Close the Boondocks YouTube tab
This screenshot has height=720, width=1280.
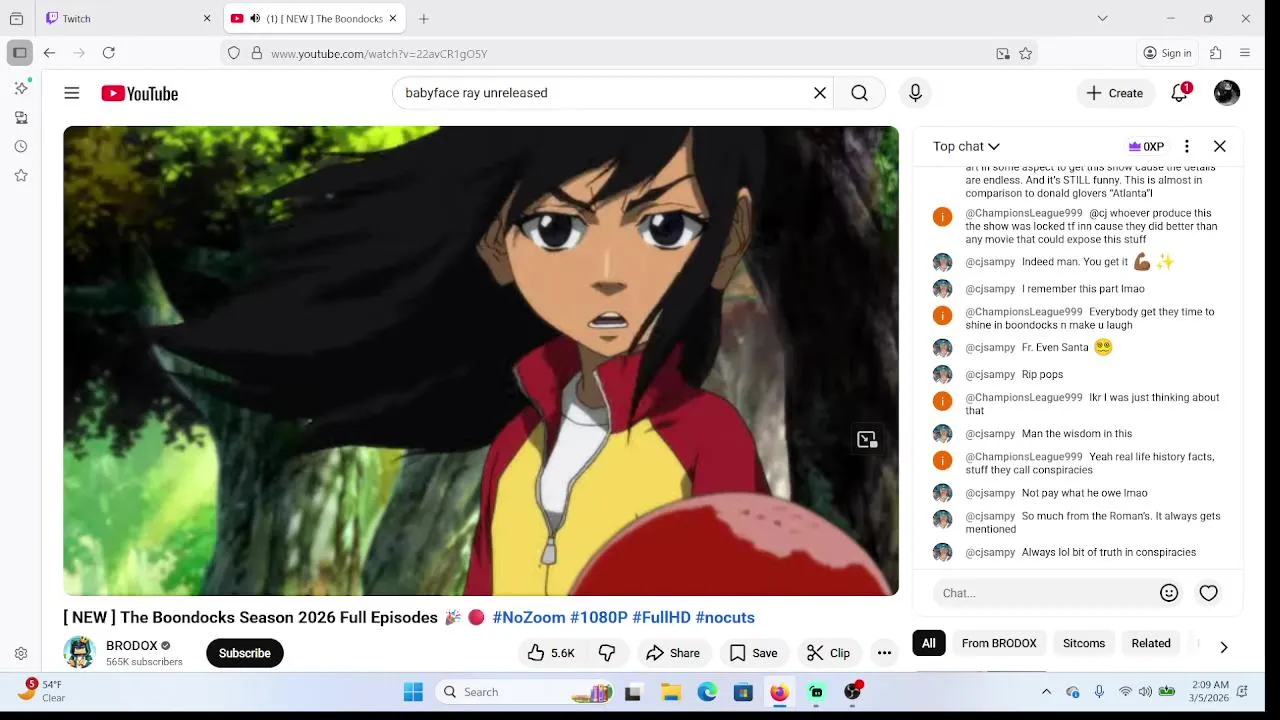click(392, 18)
